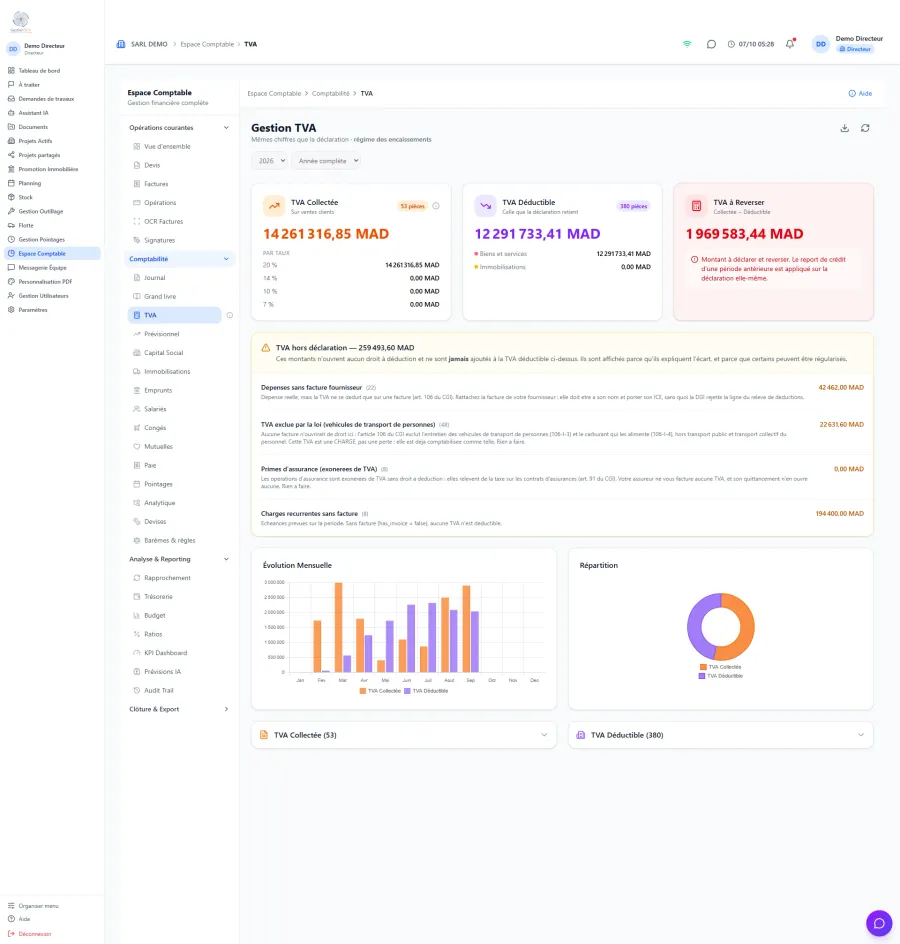This screenshot has width=900, height=944.
Task: Open Assistant IA in main sidebar
Action: point(33,113)
